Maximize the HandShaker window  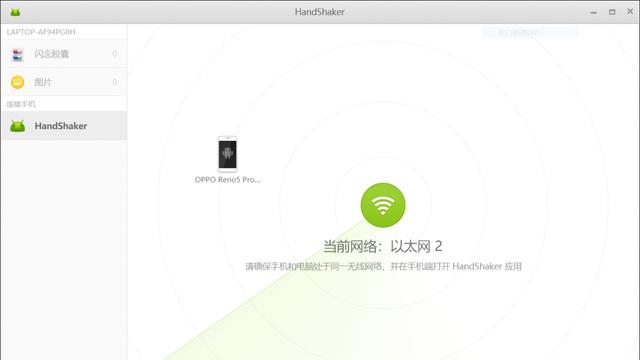612,12
